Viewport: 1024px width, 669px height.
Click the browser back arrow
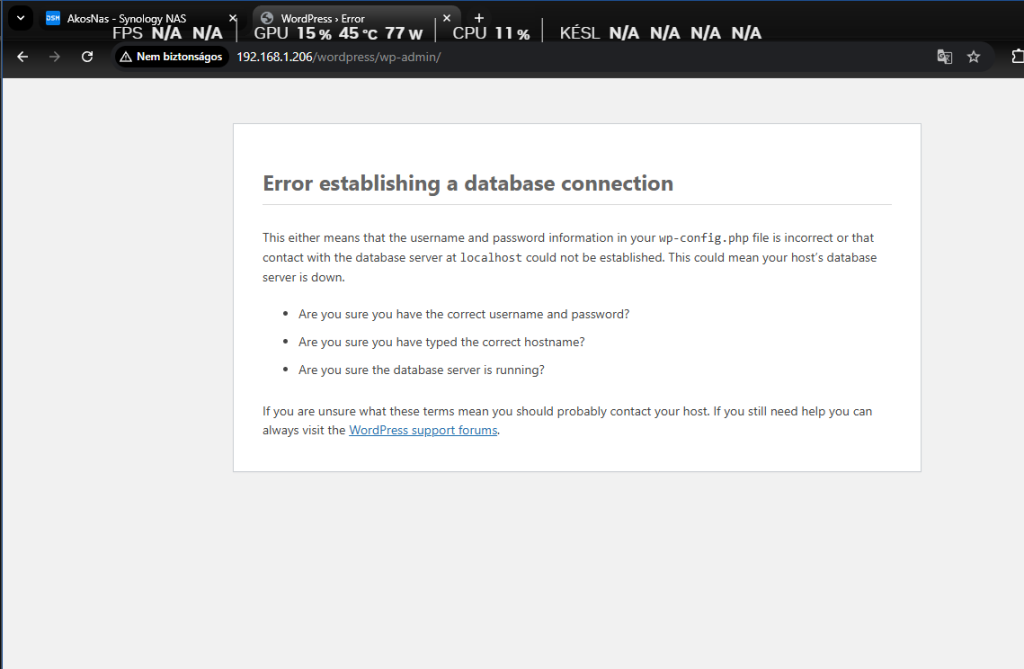[23, 57]
